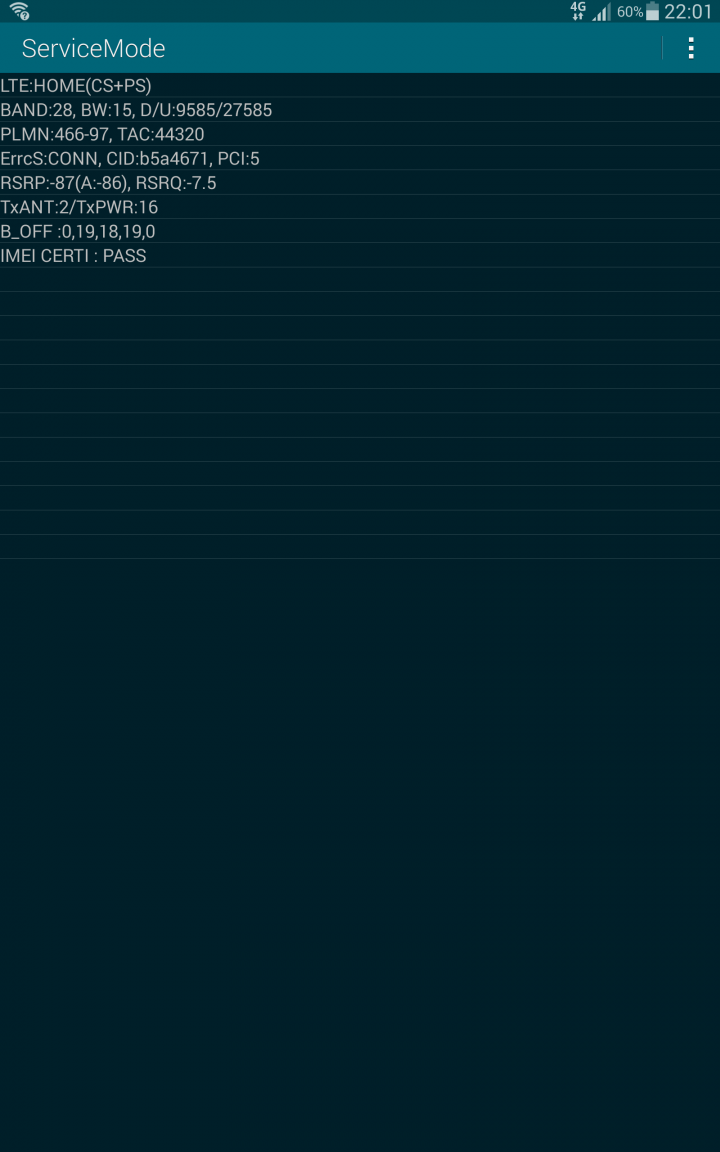Tap the cellular signal strength bars
720x1152 pixels.
click(602, 12)
